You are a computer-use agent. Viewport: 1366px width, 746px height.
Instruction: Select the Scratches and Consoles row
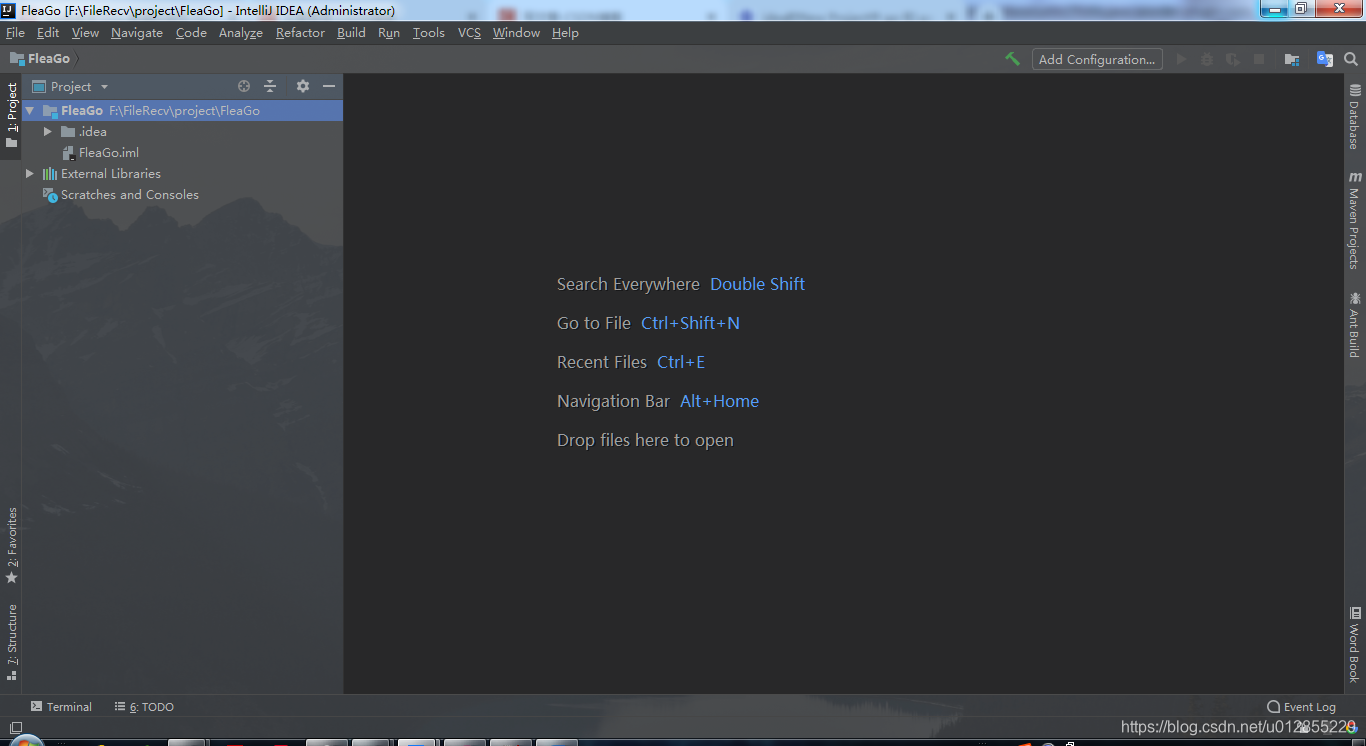pyautogui.click(x=182, y=195)
